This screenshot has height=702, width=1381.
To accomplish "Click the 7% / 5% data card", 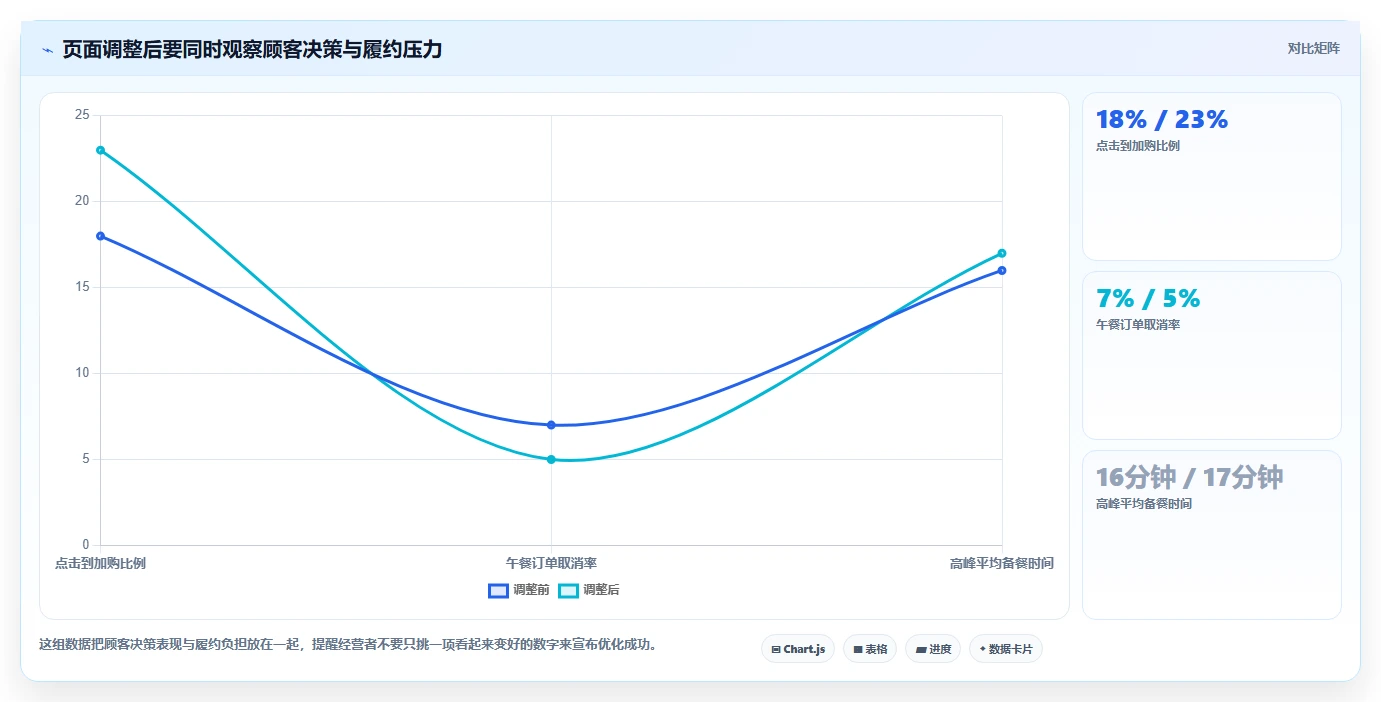I will coord(1211,355).
